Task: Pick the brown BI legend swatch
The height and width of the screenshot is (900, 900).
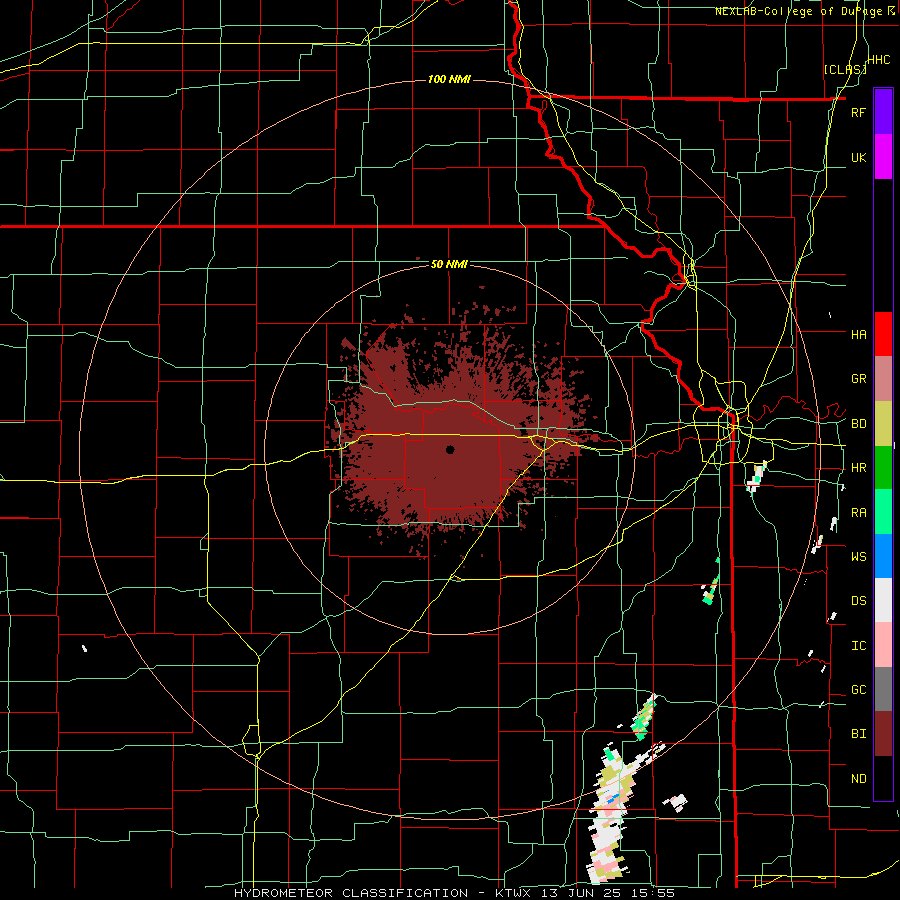Action: click(x=883, y=734)
